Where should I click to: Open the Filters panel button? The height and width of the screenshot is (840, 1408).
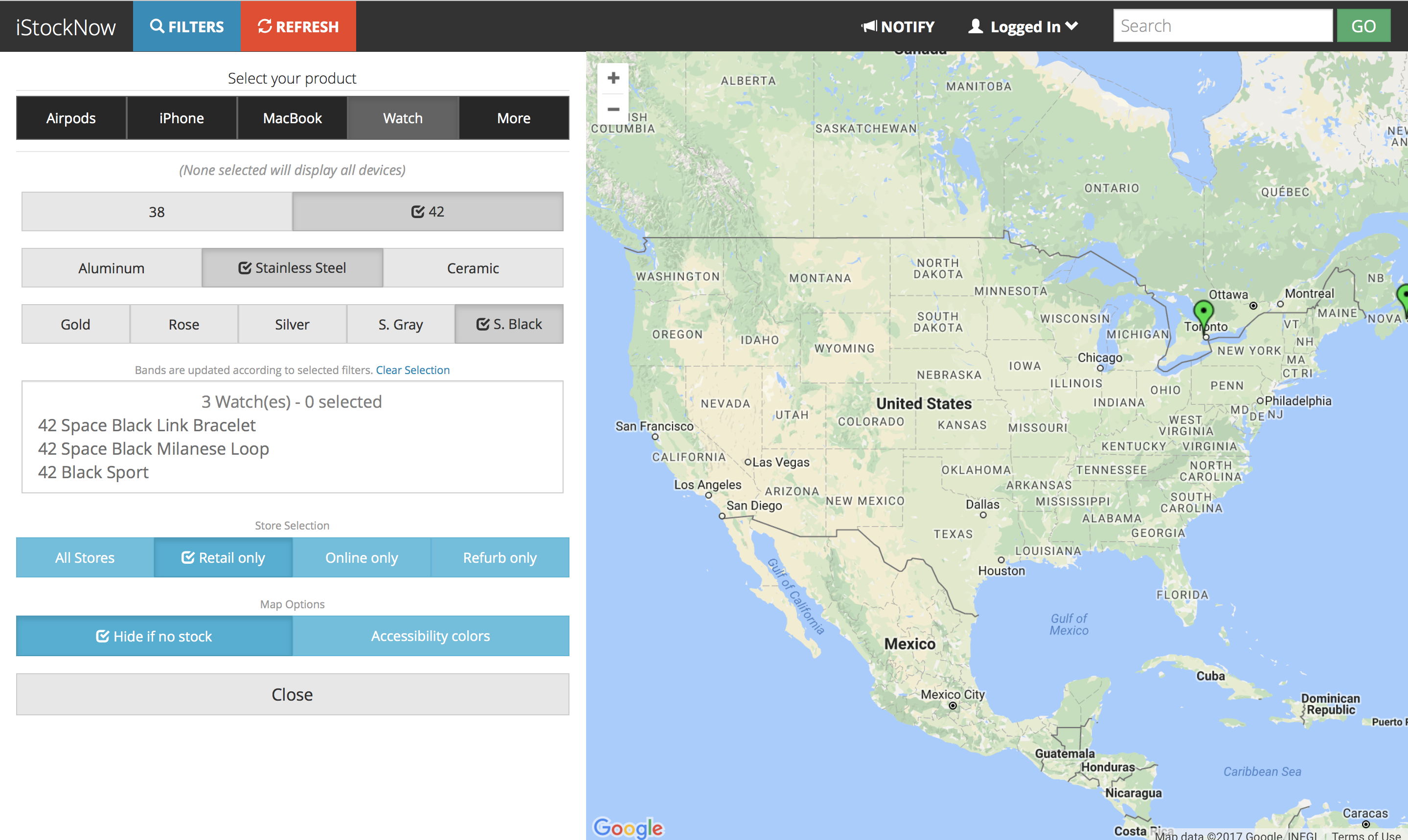click(187, 26)
